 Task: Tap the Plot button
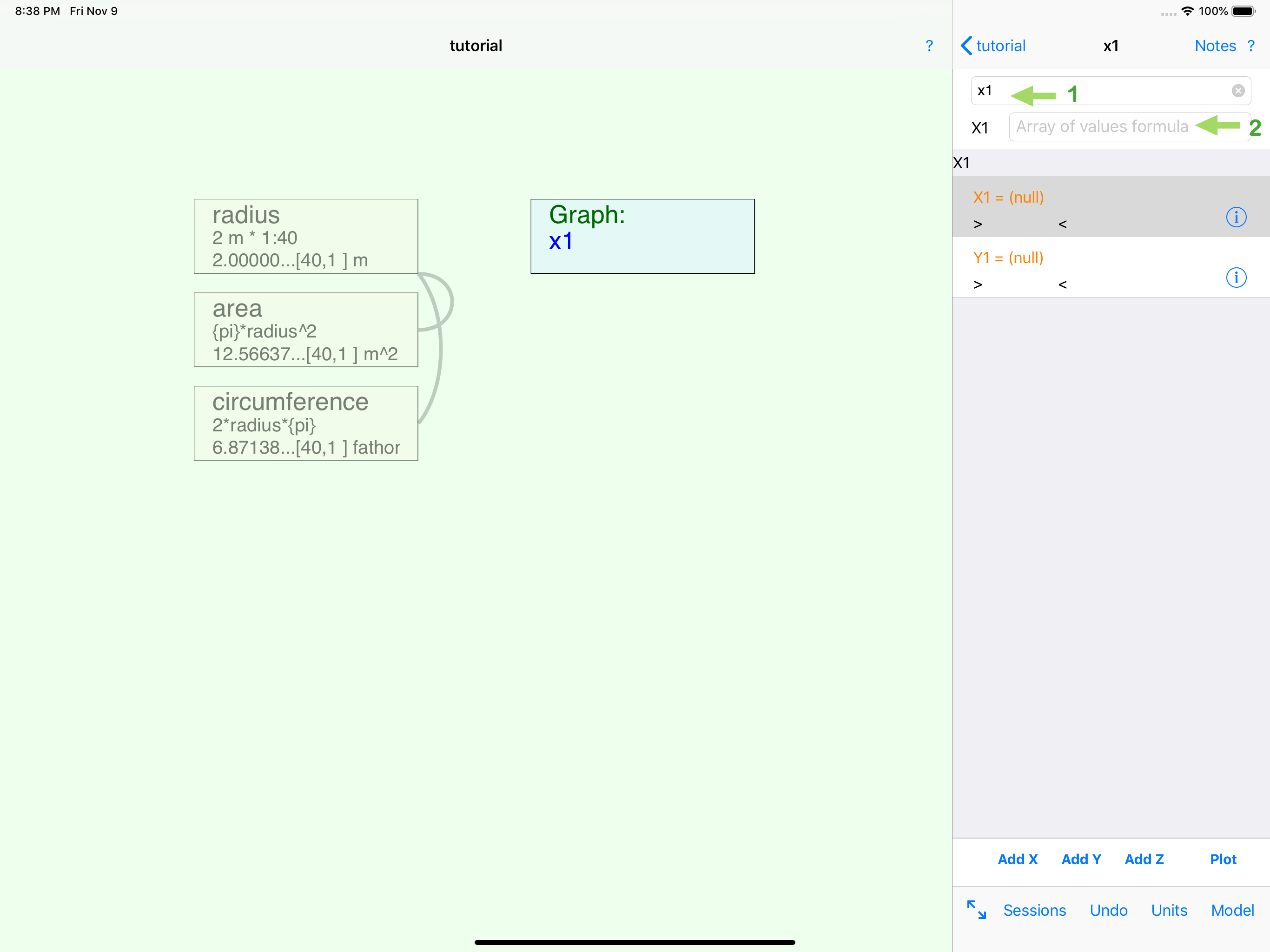tap(1223, 859)
